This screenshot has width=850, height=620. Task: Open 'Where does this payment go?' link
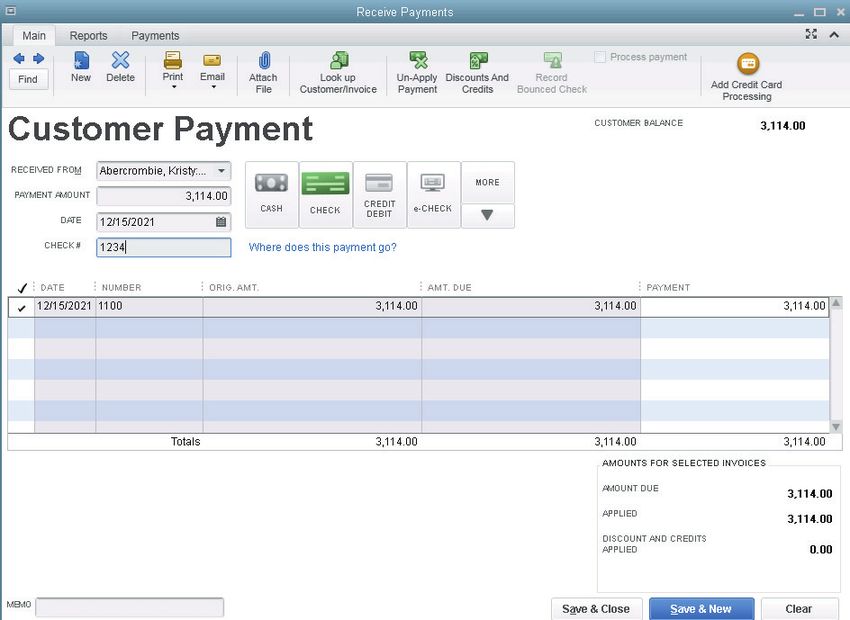tap(323, 247)
